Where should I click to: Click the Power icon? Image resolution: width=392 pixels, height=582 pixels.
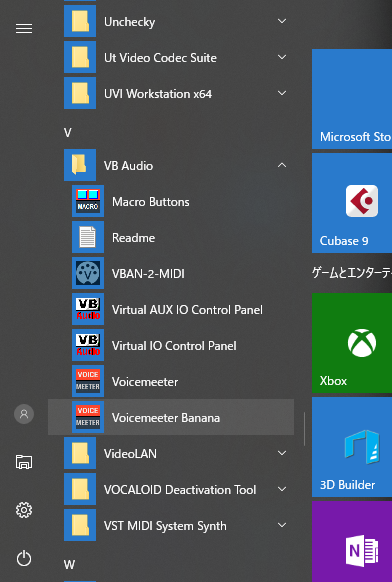pos(24,558)
